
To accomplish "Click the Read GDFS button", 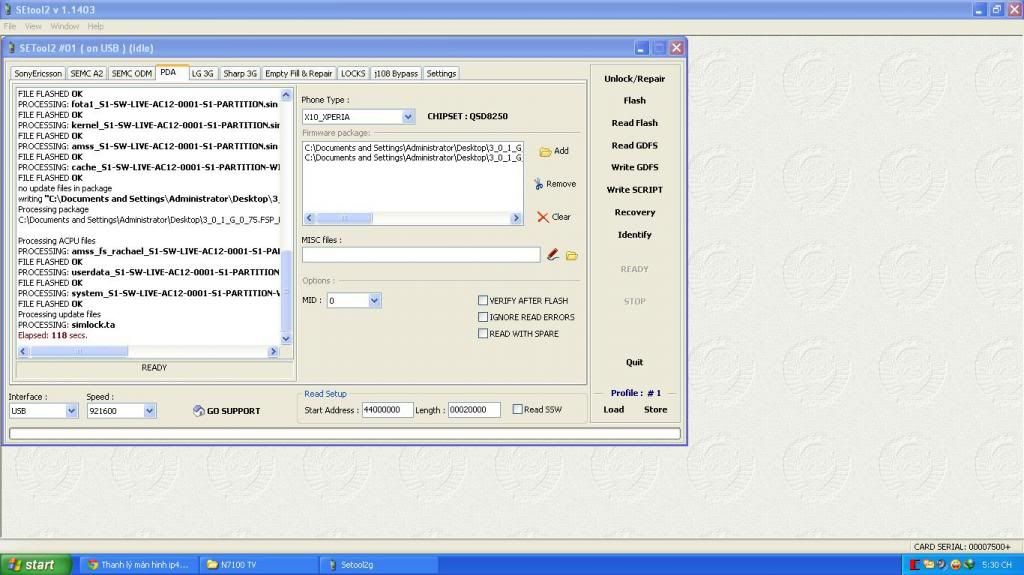I will (634, 146).
